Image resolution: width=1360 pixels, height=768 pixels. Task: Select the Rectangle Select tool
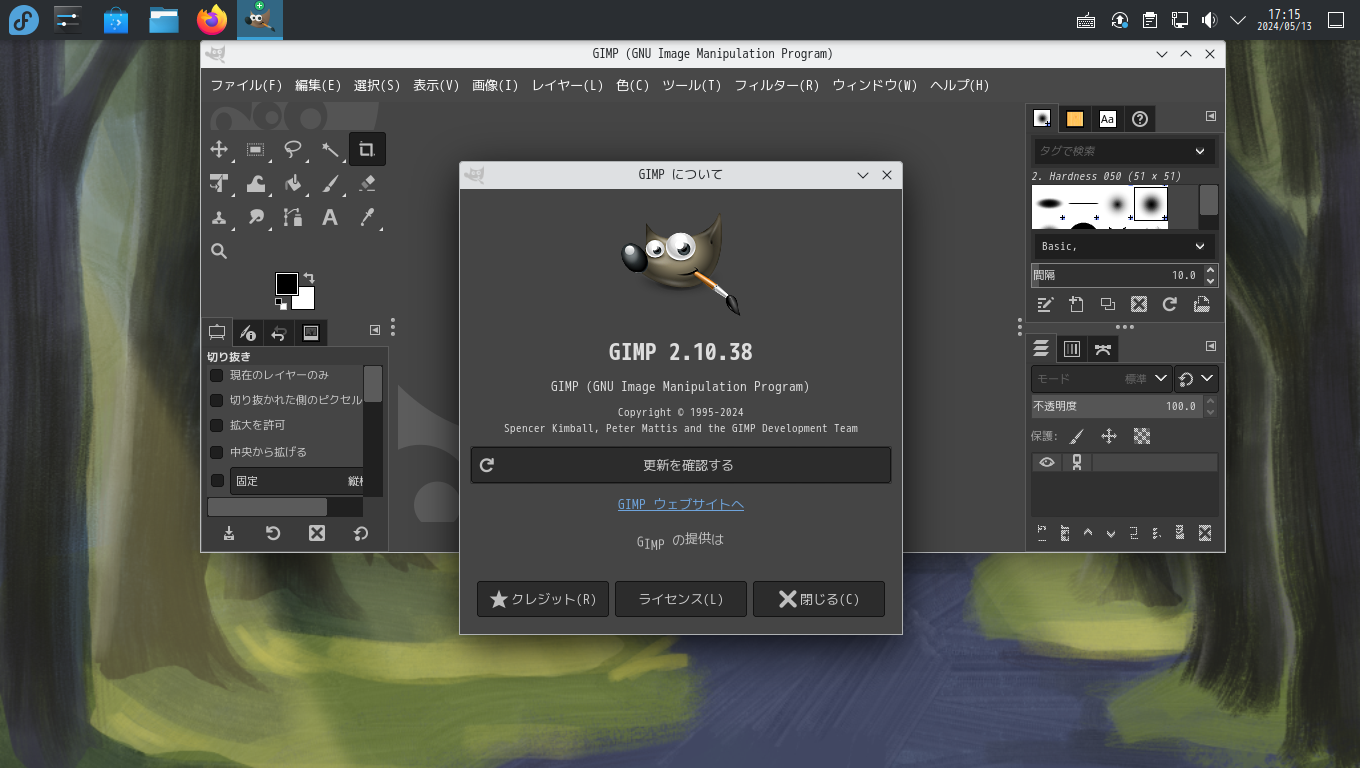(255, 150)
